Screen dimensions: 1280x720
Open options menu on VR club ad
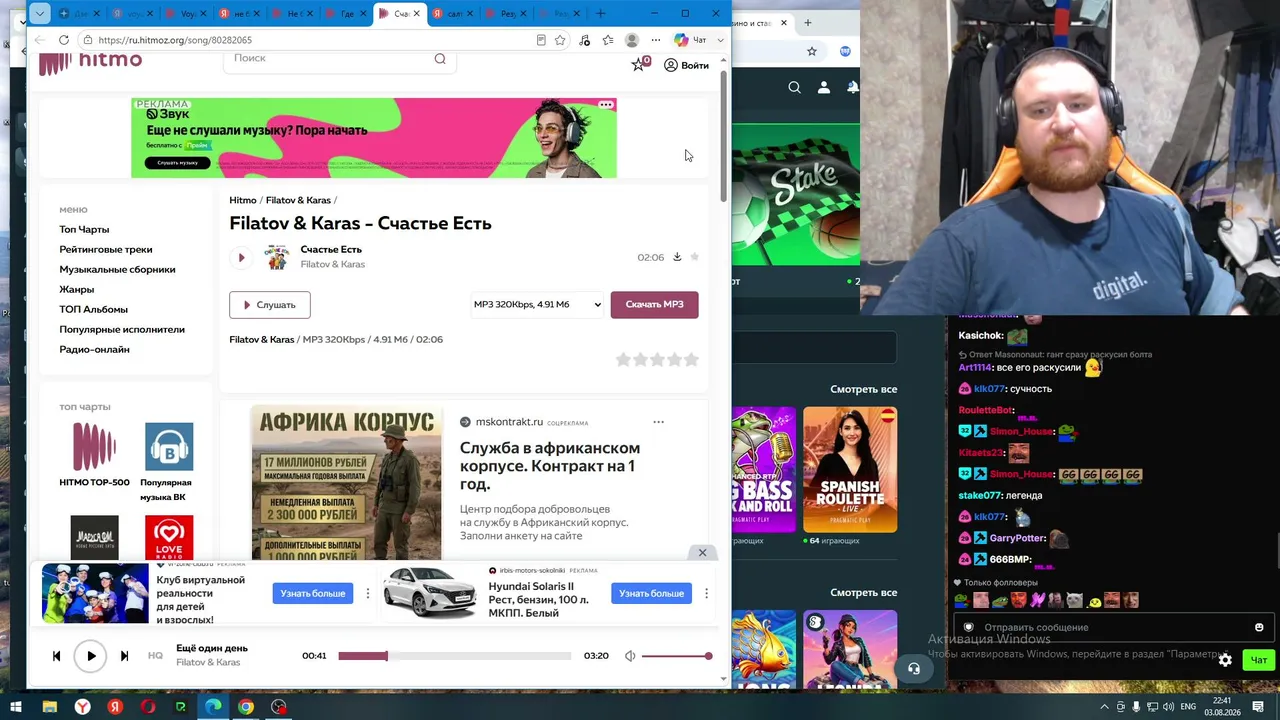(367, 593)
